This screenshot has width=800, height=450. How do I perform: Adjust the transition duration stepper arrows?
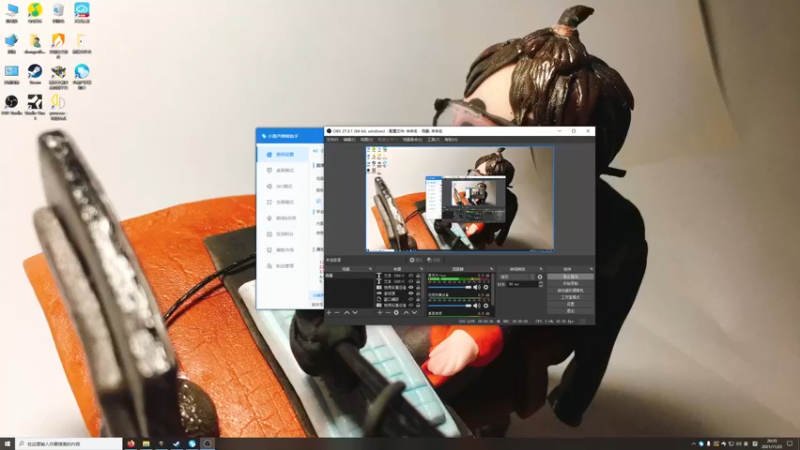coord(541,284)
